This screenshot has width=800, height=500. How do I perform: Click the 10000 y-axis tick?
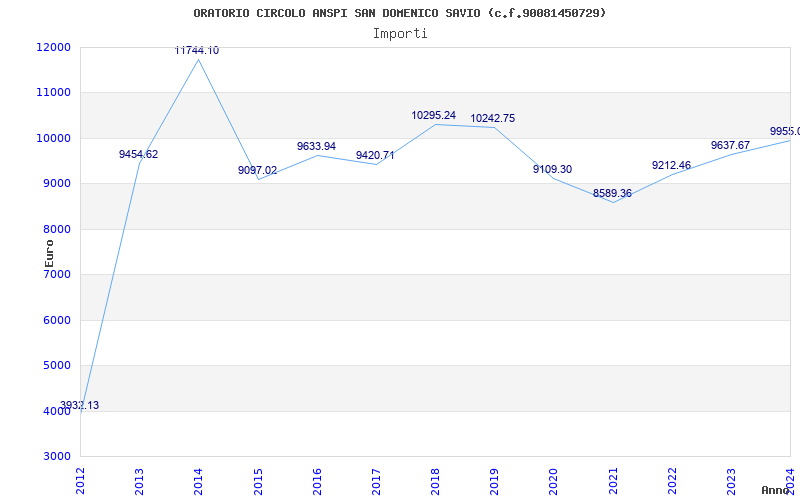point(54,138)
